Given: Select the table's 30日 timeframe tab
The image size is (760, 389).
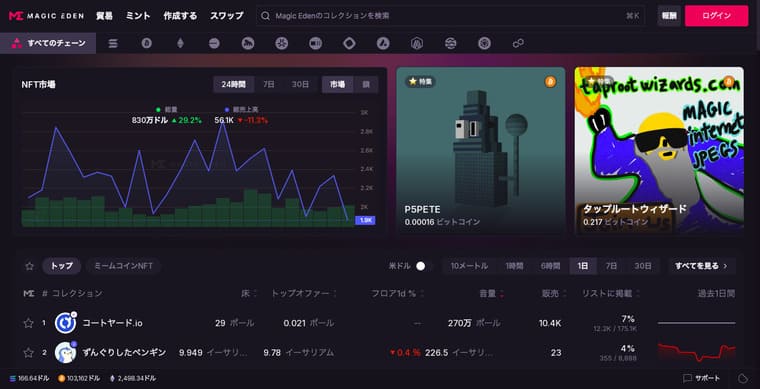Looking at the screenshot, I should (x=643, y=266).
